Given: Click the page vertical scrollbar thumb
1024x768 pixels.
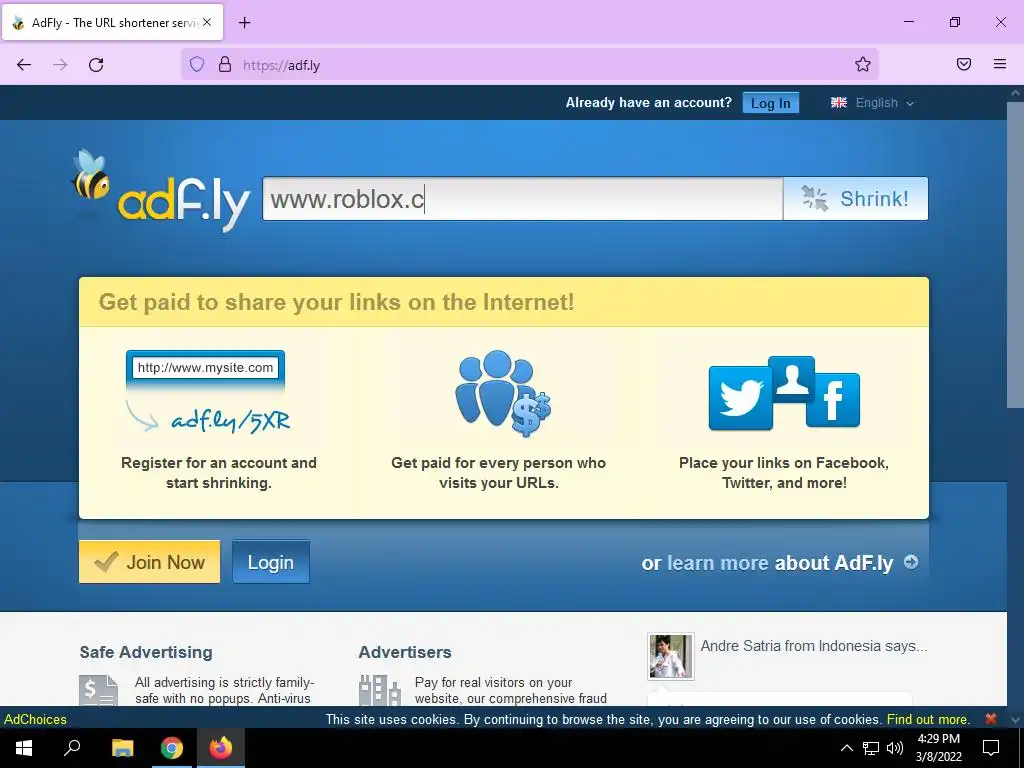Looking at the screenshot, I should (x=1016, y=256).
